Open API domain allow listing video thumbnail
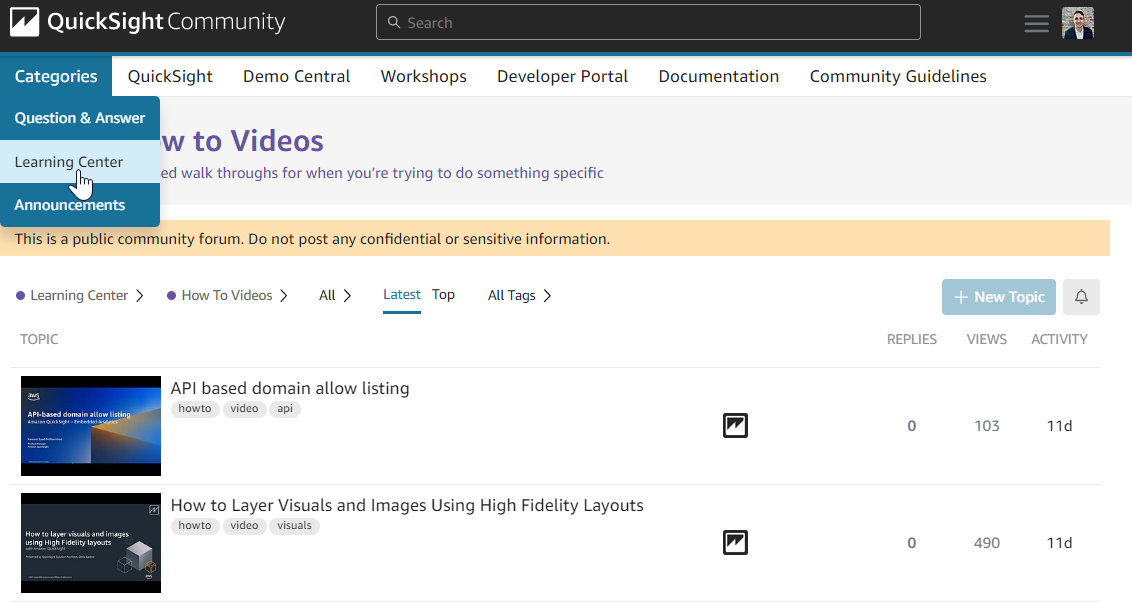Image resolution: width=1132 pixels, height=602 pixels. tap(91, 426)
